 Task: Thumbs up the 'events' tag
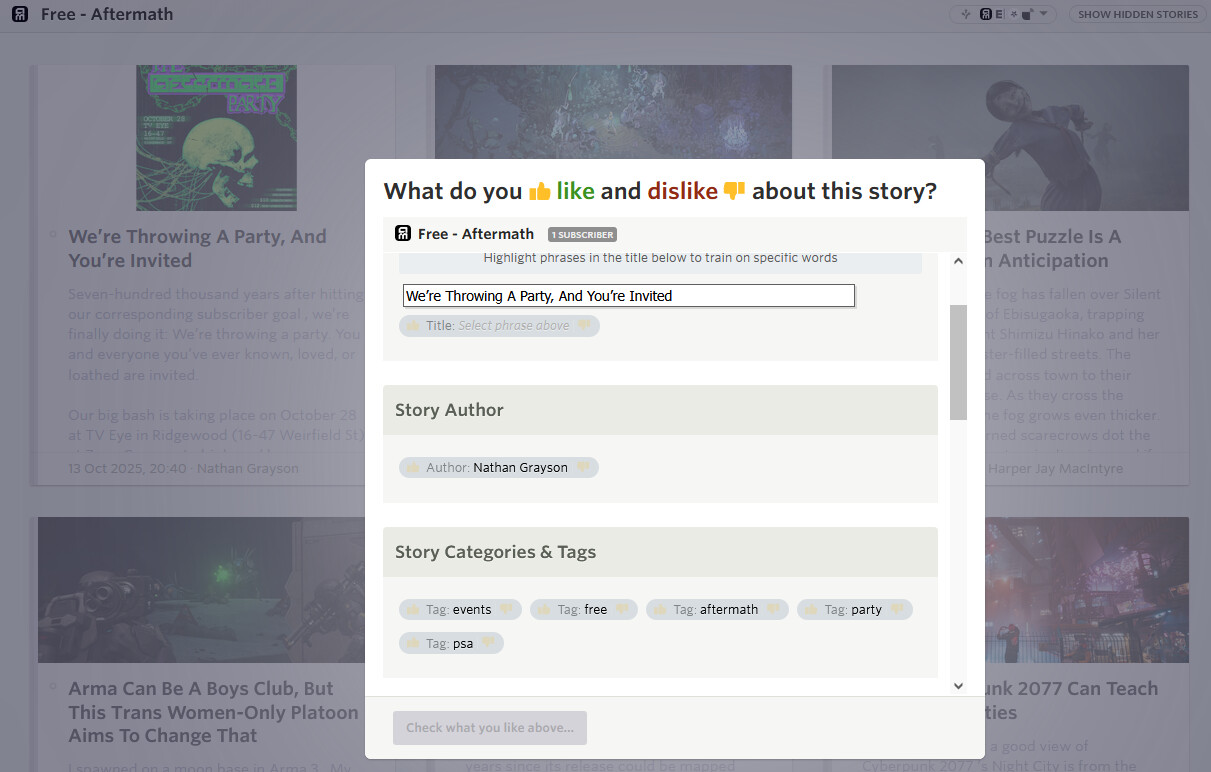(412, 610)
